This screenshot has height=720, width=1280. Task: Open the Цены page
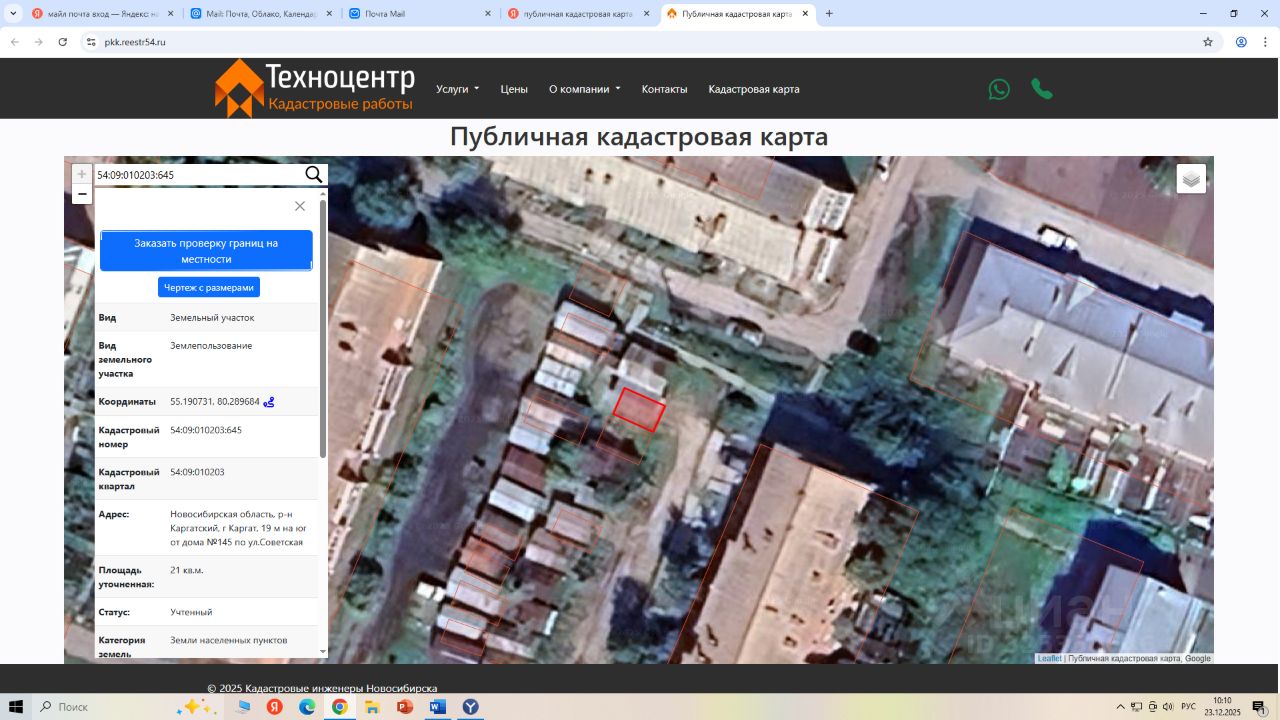coord(514,89)
